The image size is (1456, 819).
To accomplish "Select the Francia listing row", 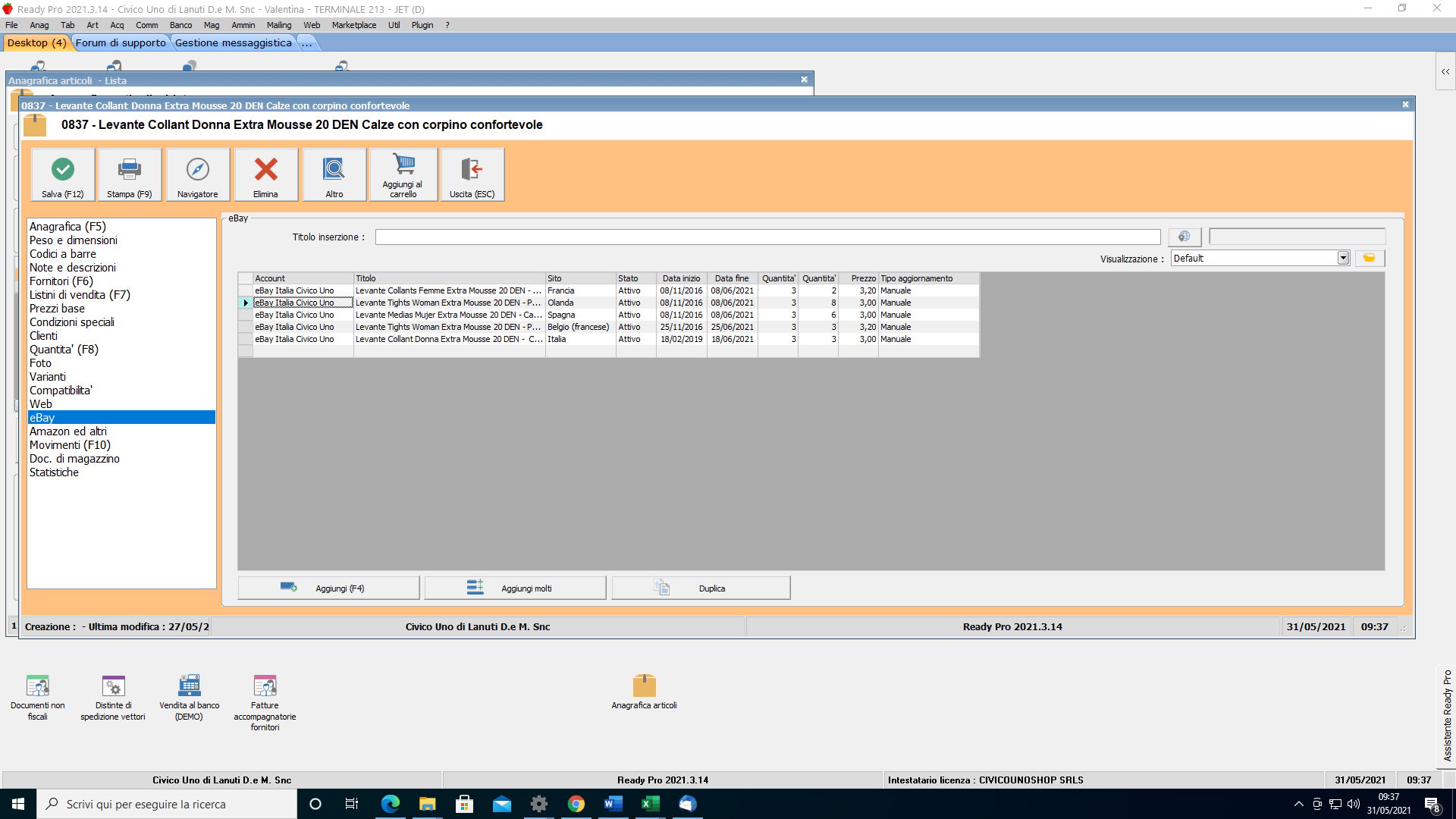I will click(608, 290).
